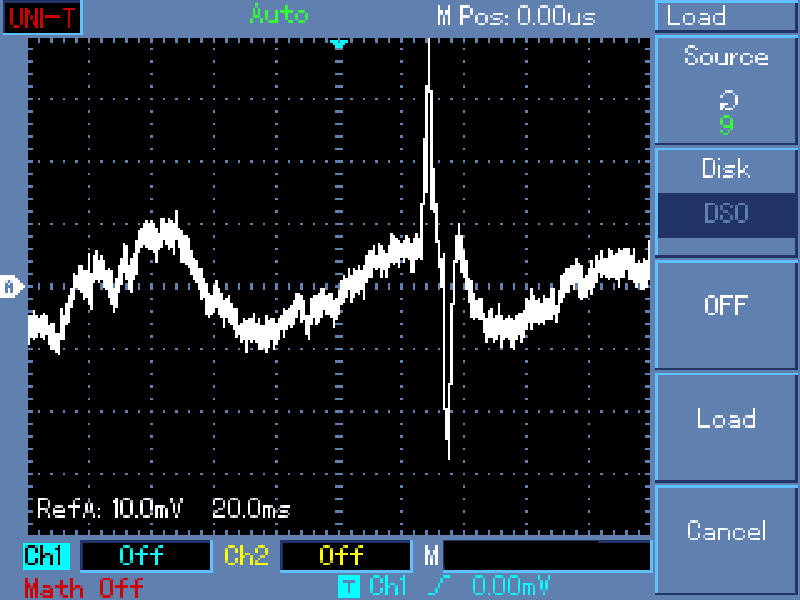Click the UNI-T brand logo
The width and height of the screenshot is (800, 600).
pos(42,17)
